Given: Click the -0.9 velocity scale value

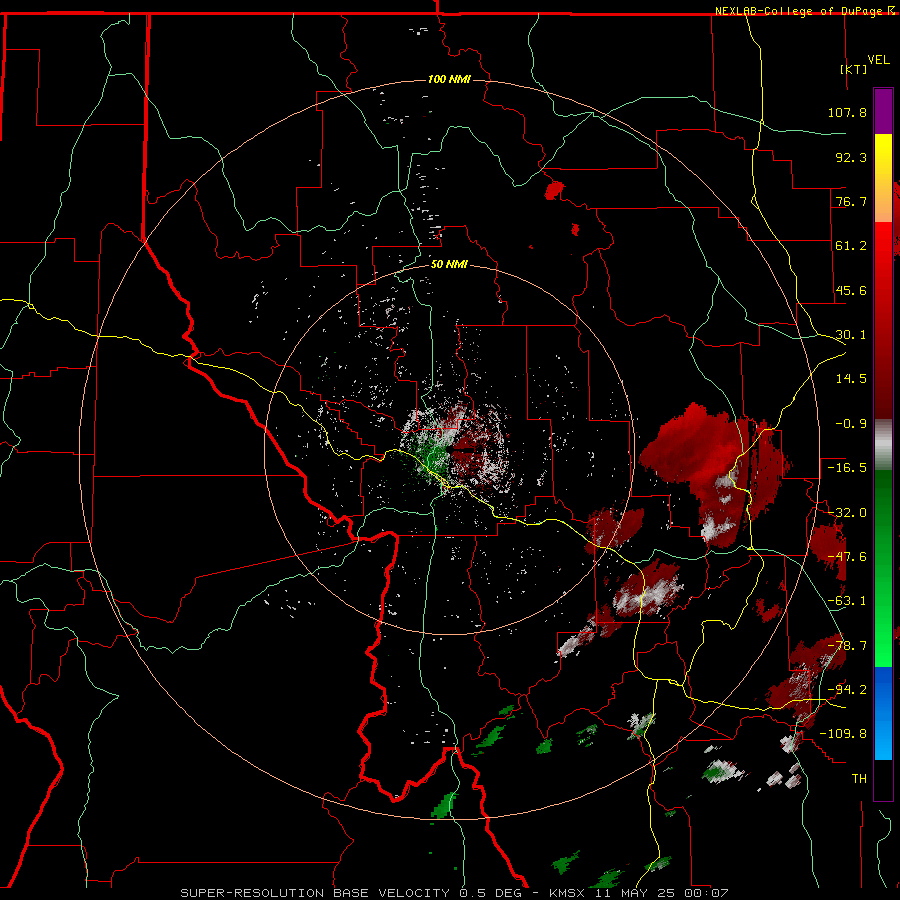Looking at the screenshot, I should (x=851, y=424).
